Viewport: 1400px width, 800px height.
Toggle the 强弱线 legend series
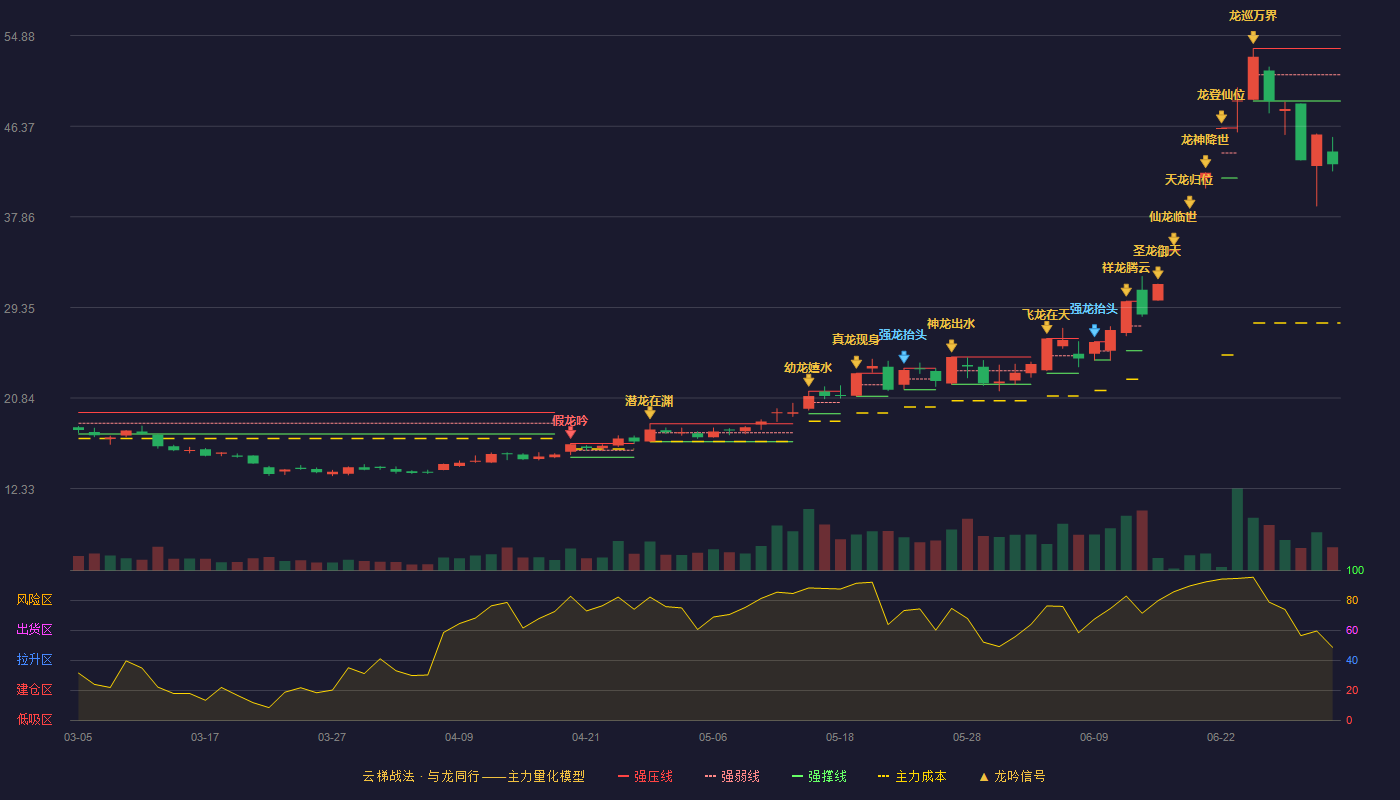[x=732, y=776]
